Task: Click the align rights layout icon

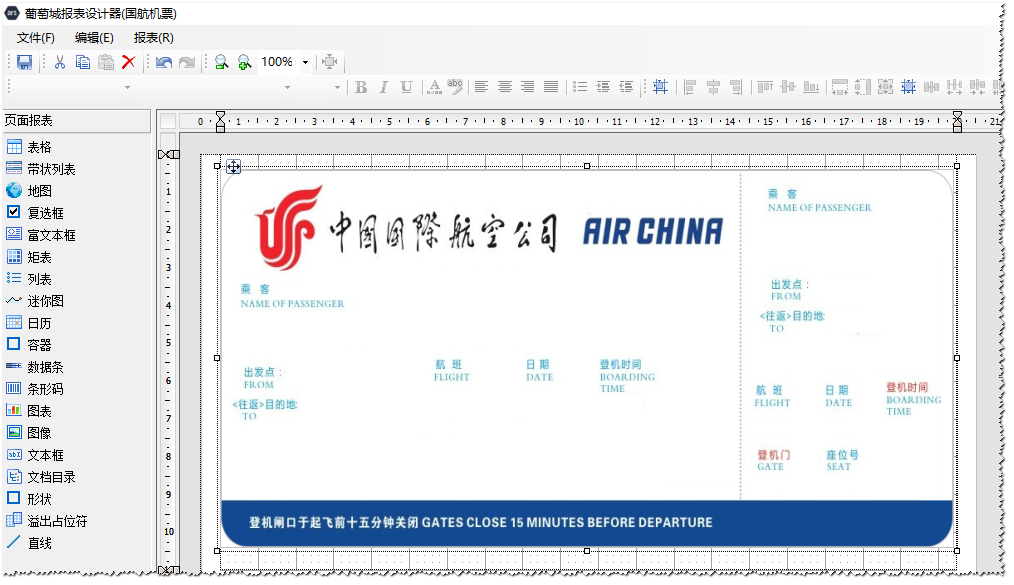Action: [736, 87]
